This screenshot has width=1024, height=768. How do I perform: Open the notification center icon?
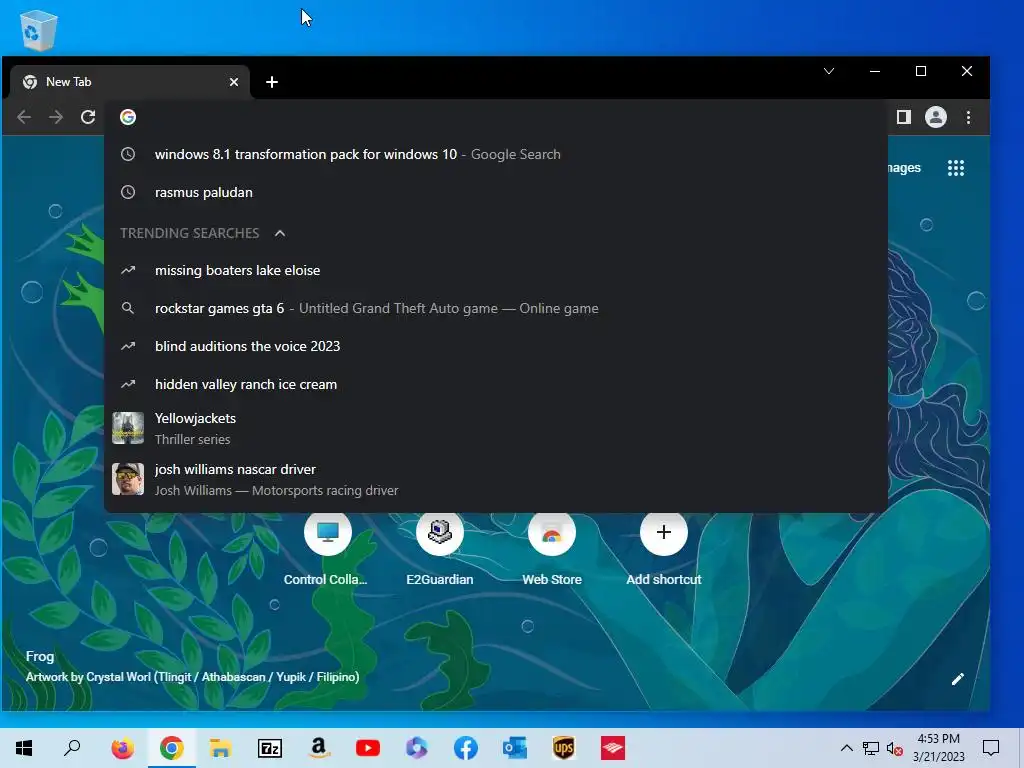pyautogui.click(x=991, y=748)
